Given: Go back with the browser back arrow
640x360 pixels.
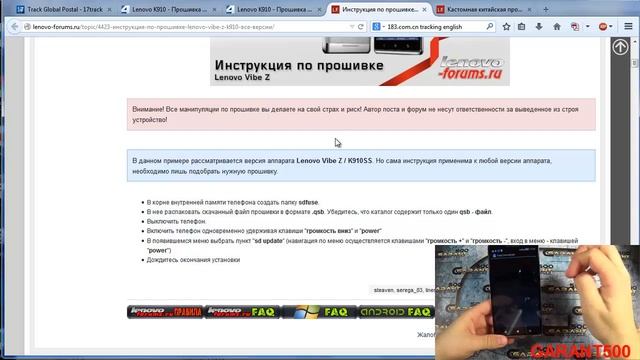Looking at the screenshot, I should click(x=15, y=27).
